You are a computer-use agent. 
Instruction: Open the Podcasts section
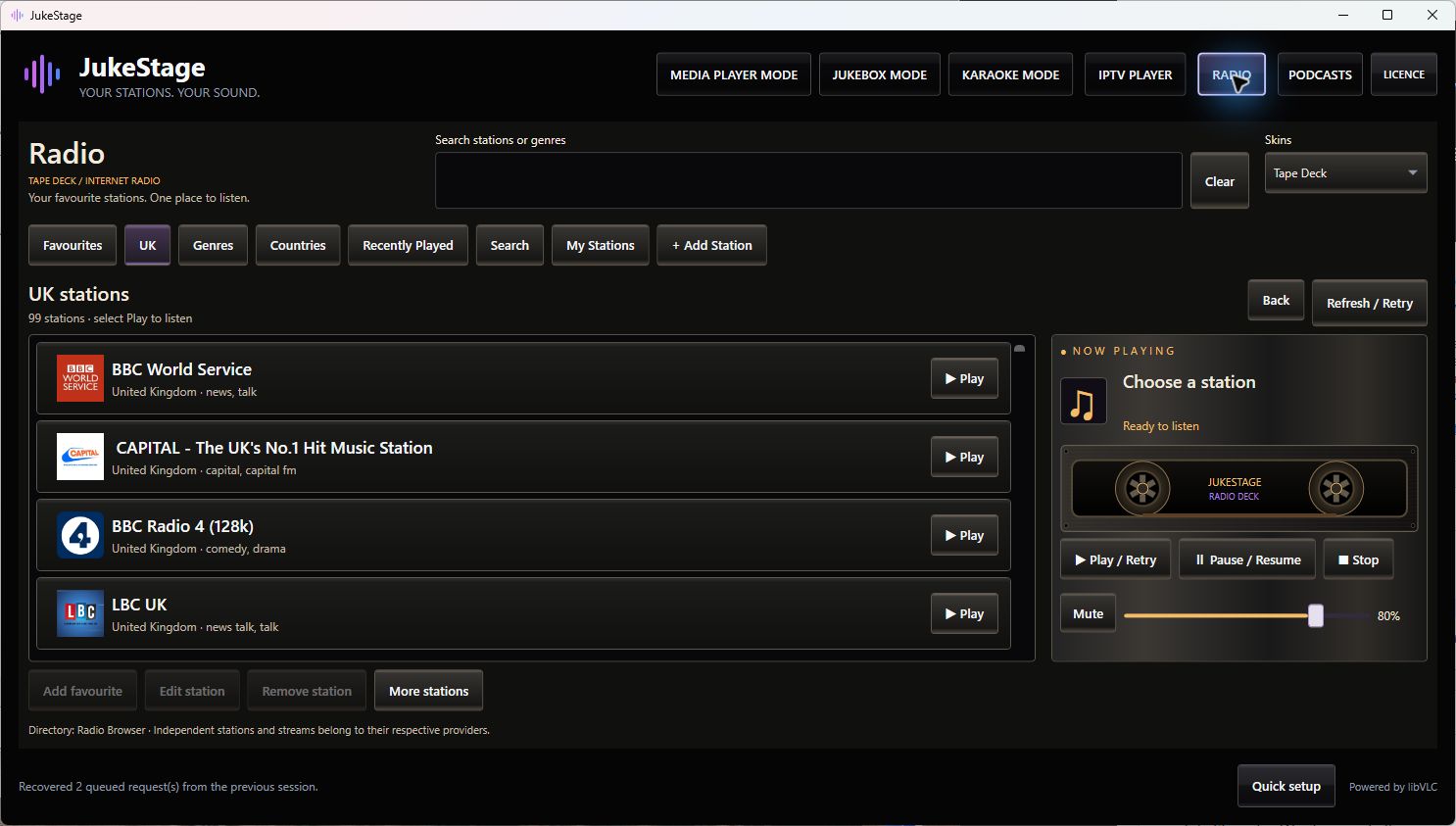click(1320, 74)
